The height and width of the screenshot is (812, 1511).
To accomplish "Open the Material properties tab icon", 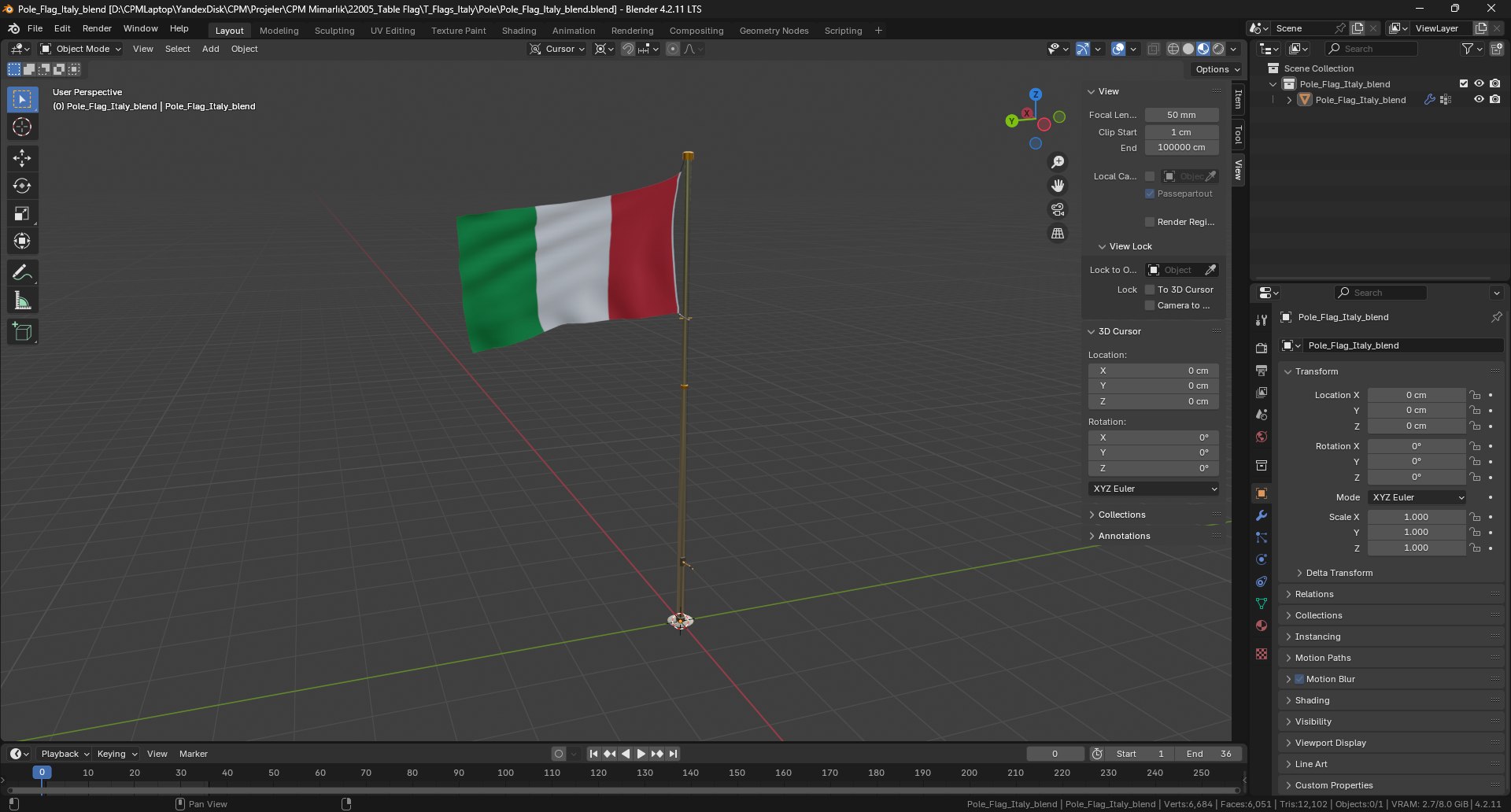I will 1262,626.
